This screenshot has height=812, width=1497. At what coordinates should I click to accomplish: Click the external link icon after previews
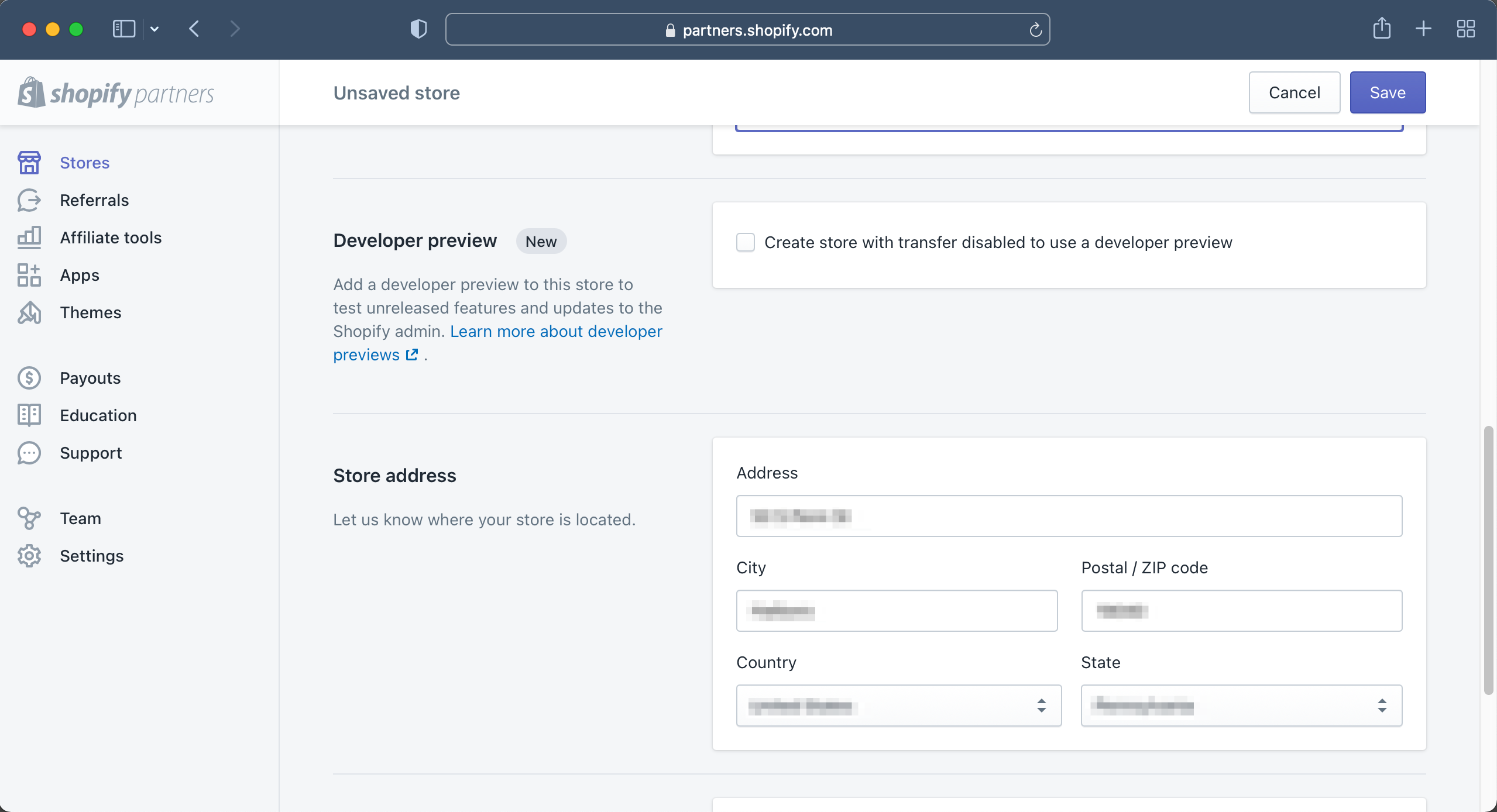tap(412, 355)
